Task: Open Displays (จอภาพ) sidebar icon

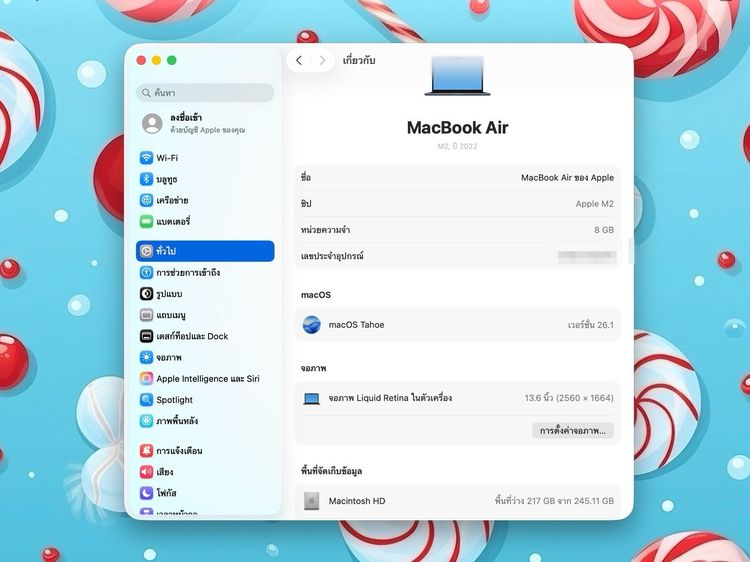Action: point(146,357)
